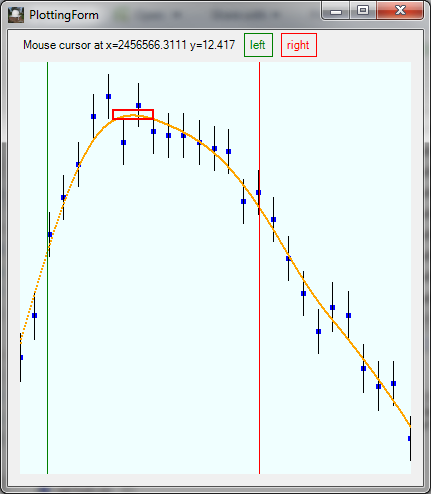Click the PlottingForm window icon

tap(16, 15)
